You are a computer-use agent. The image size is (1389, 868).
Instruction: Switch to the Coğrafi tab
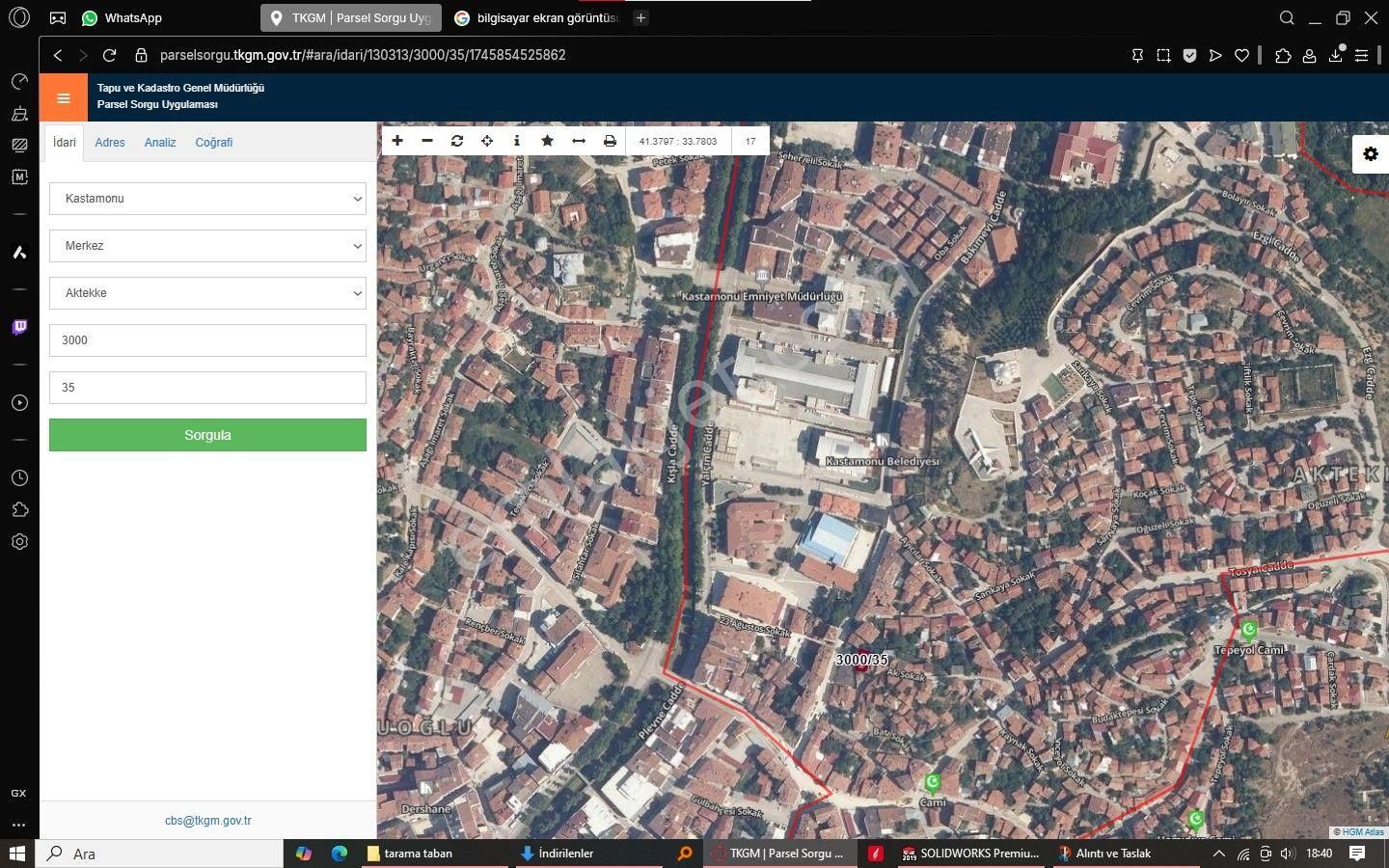(214, 143)
